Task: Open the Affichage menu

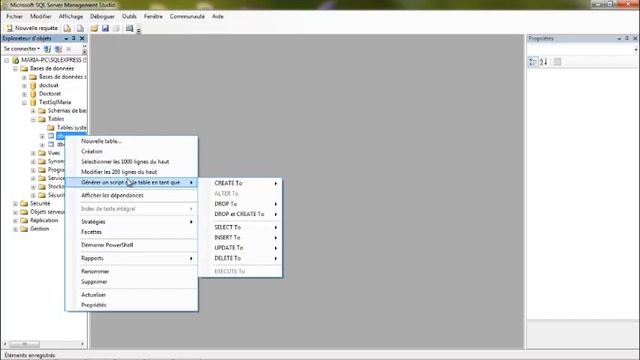Action: click(x=71, y=16)
